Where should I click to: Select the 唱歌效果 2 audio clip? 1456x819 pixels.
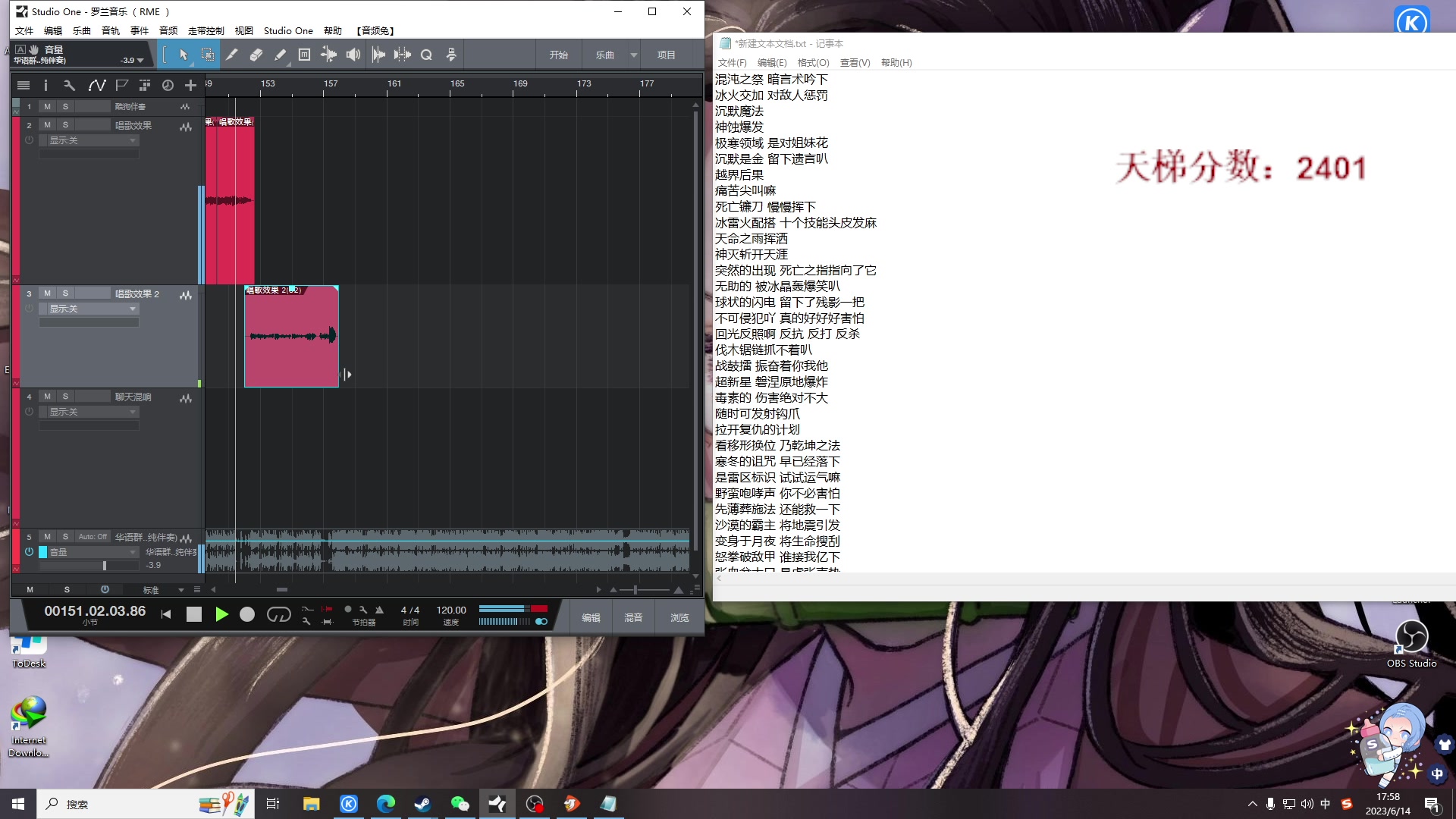click(x=291, y=336)
